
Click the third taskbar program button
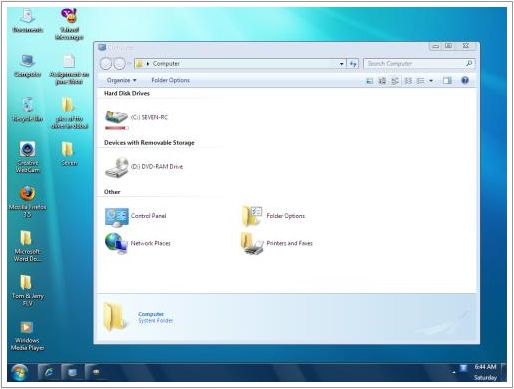tap(96, 372)
